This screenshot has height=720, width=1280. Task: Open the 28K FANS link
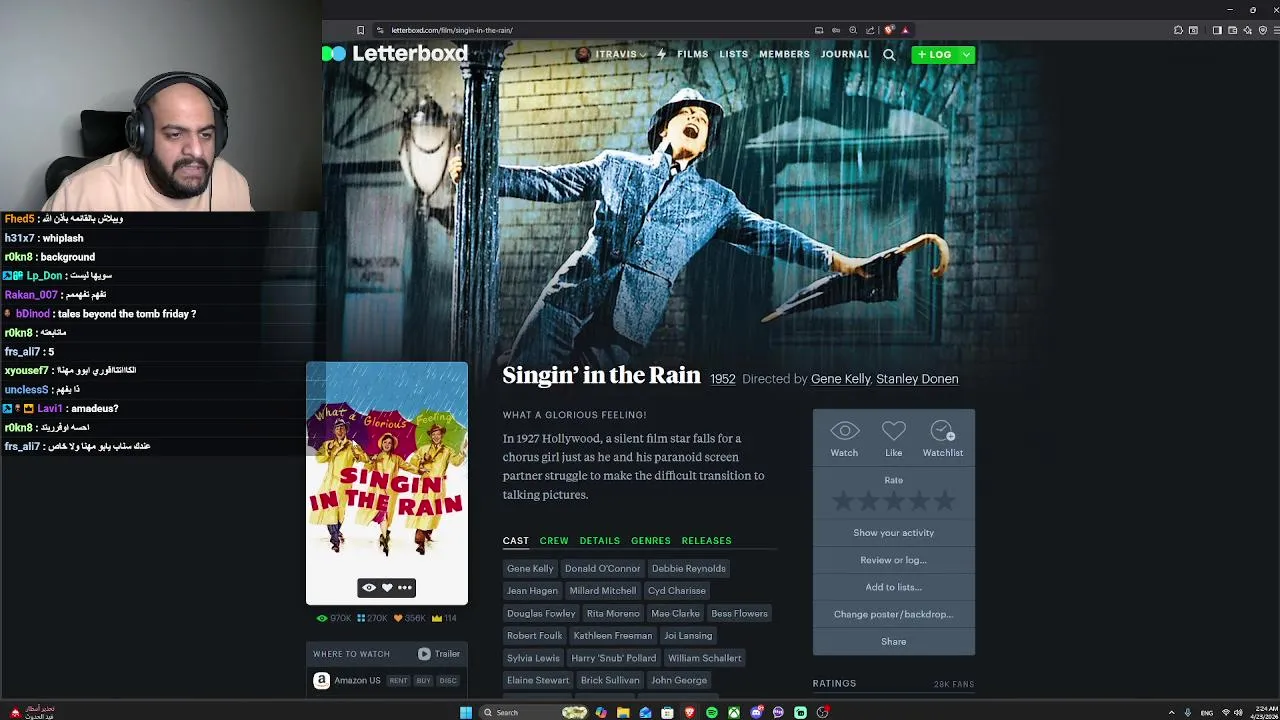954,684
